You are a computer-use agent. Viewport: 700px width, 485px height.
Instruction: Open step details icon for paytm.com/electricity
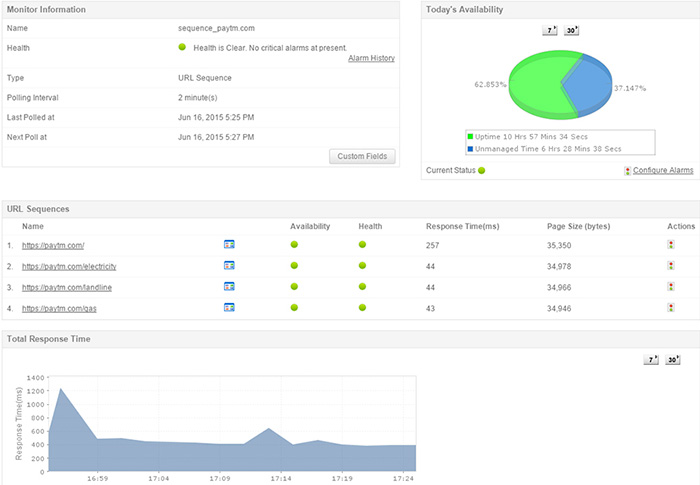pos(229,265)
